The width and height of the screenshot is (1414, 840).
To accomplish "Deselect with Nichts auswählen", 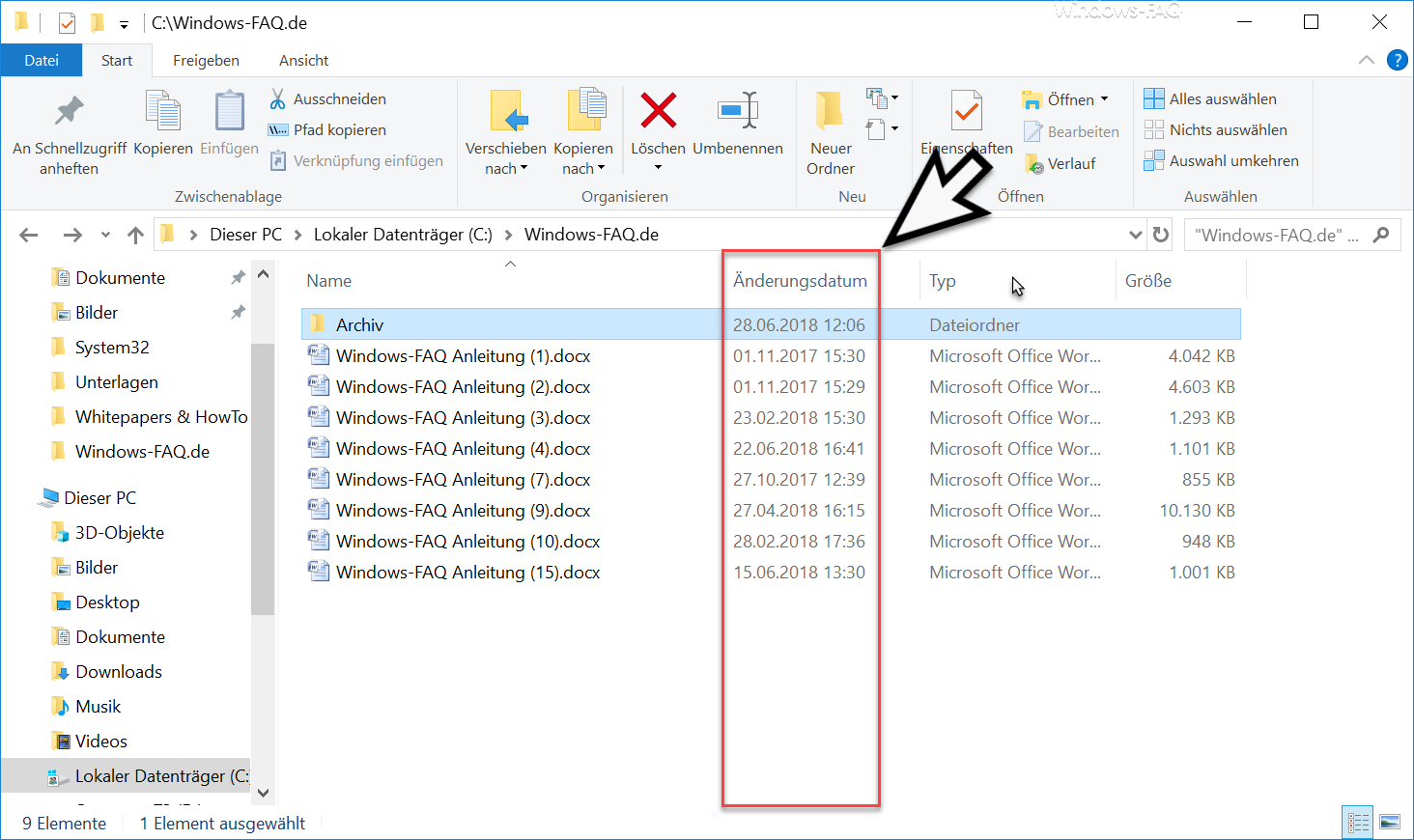I will point(1215,129).
